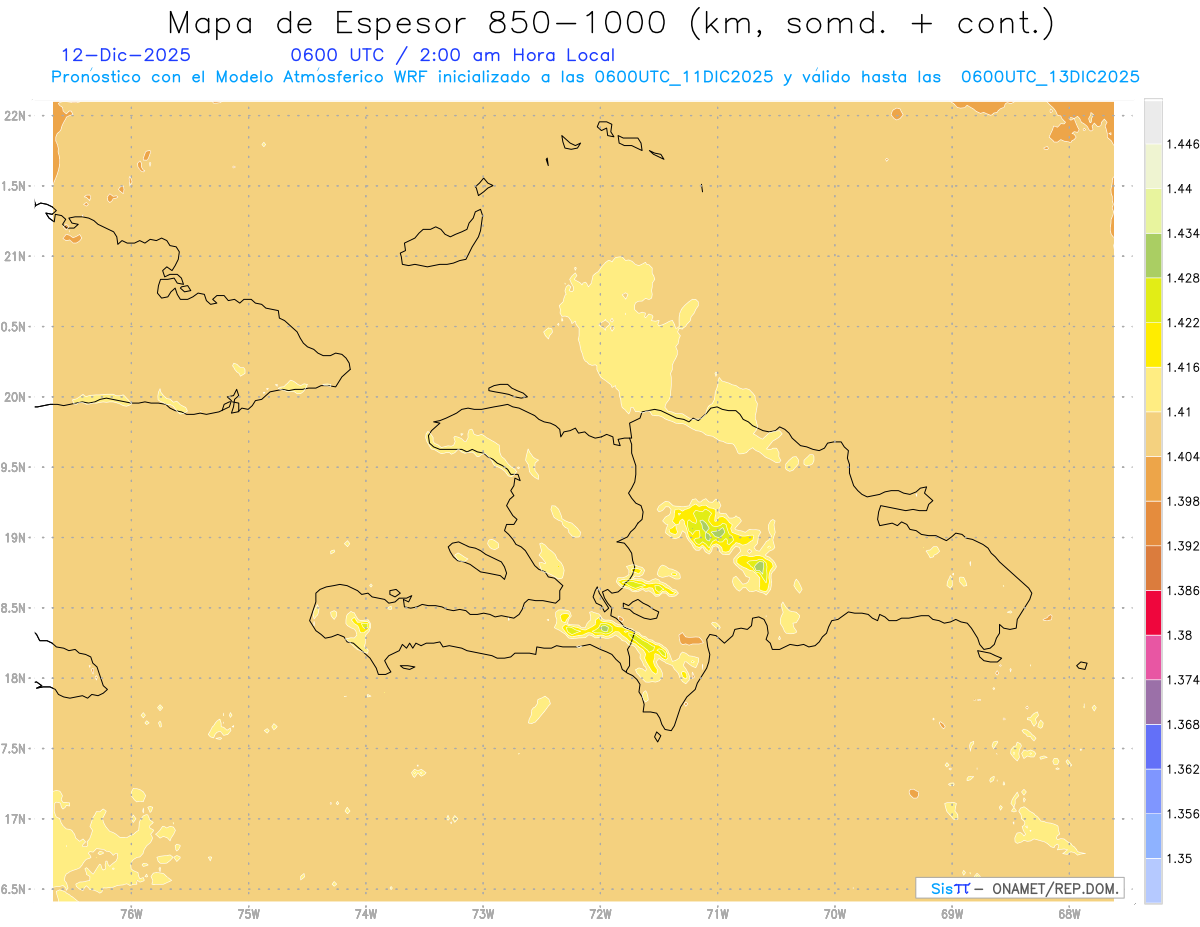1200x927 pixels.
Task: Click the latitude label "17N"
Action: pyautogui.click(x=16, y=819)
